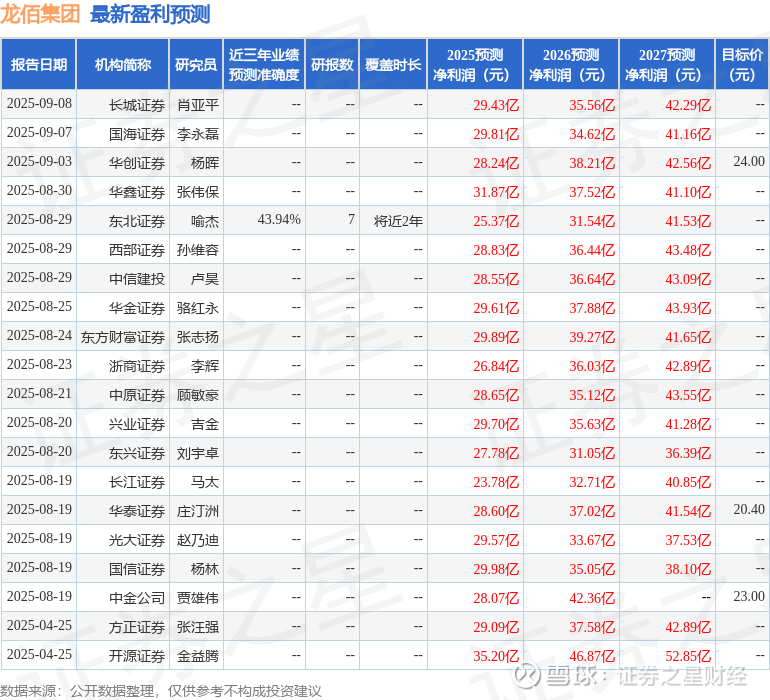The image size is (770, 700).
Task: Click the 31.87亿 forecast value
Action: pos(496,192)
